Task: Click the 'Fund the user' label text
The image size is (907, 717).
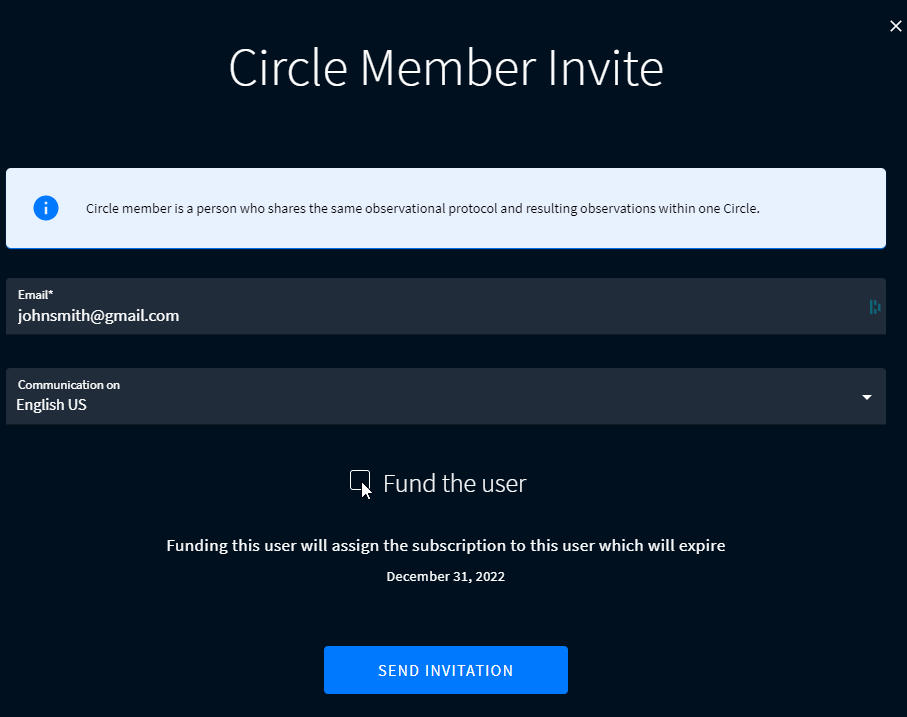Action: click(455, 483)
